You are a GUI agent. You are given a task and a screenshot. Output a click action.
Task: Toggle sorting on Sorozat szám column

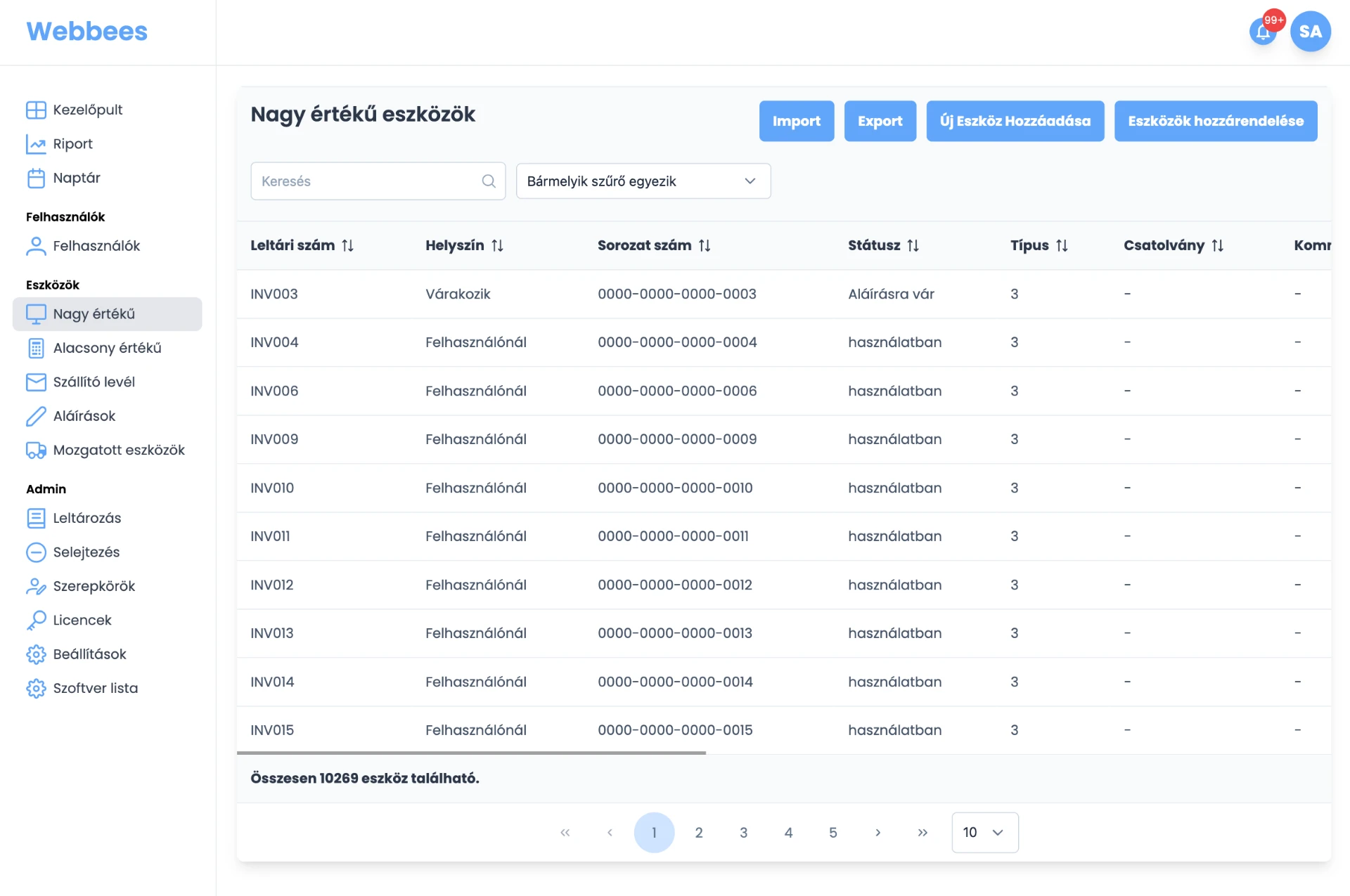point(705,245)
